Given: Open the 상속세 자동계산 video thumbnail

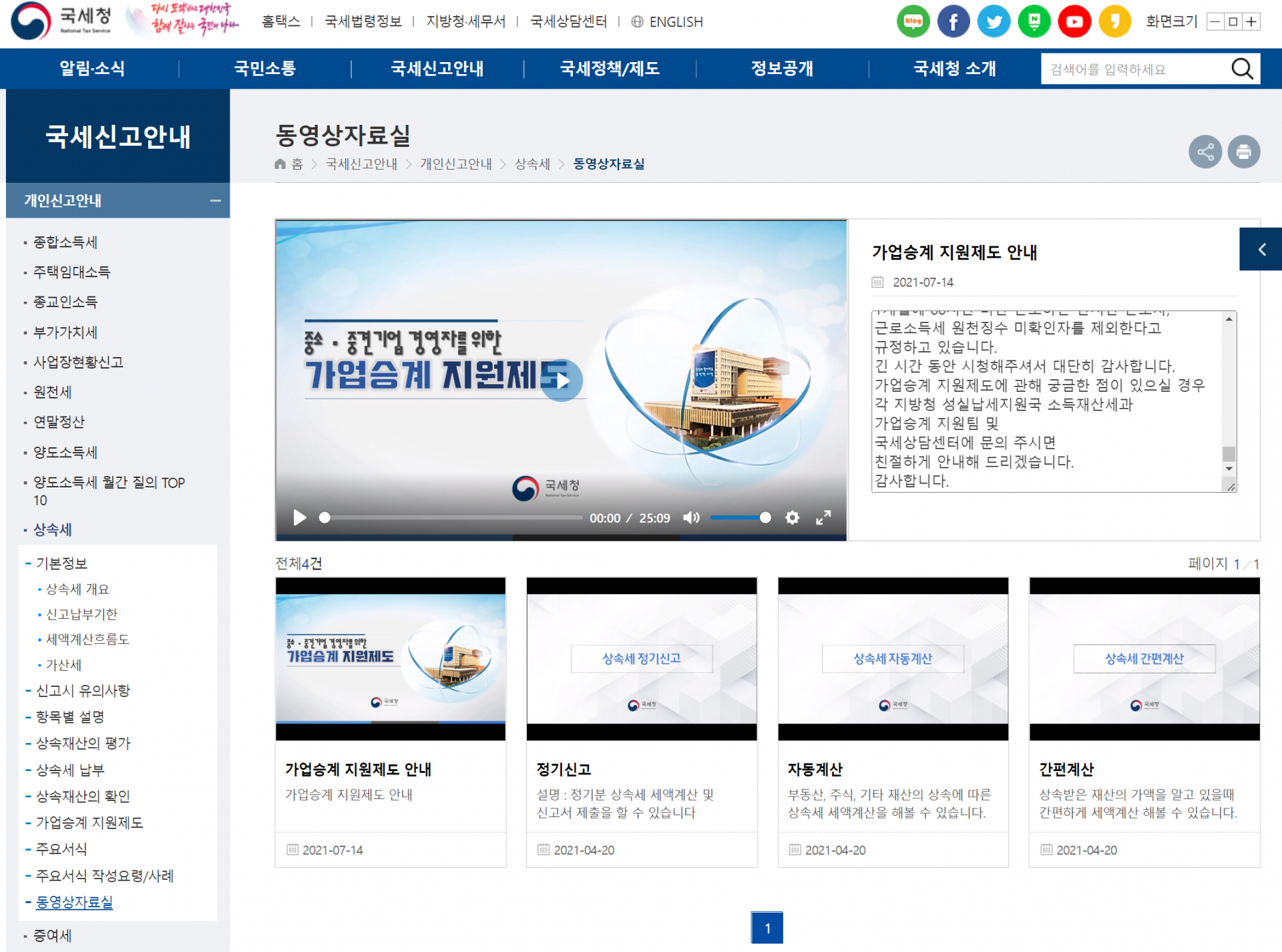Looking at the screenshot, I should [893, 658].
